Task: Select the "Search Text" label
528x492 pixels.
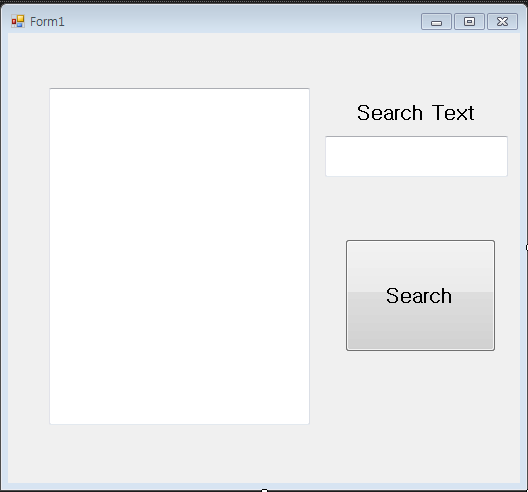Action: click(416, 113)
